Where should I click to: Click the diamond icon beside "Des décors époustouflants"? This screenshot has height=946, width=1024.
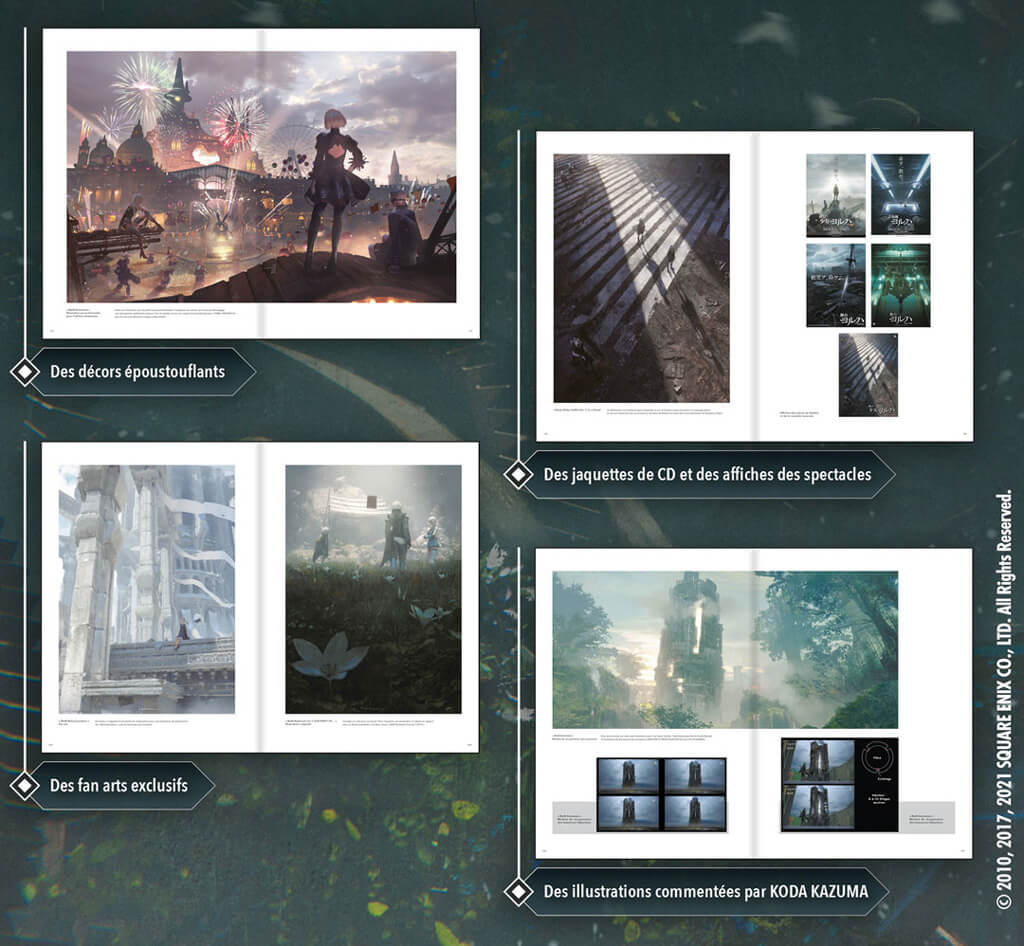(24, 372)
